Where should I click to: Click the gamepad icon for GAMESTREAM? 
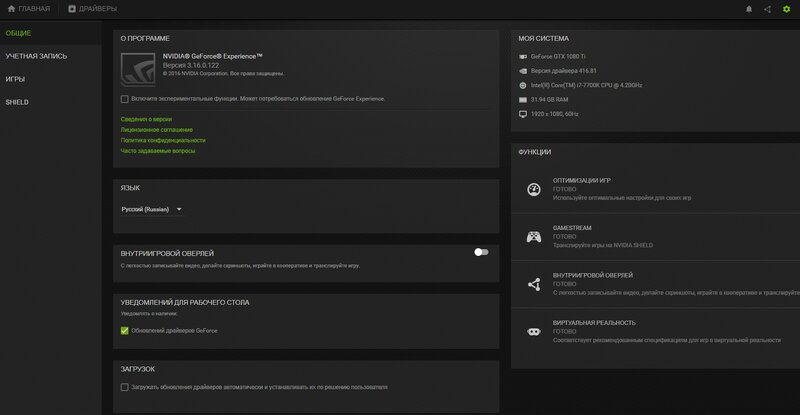pos(534,237)
